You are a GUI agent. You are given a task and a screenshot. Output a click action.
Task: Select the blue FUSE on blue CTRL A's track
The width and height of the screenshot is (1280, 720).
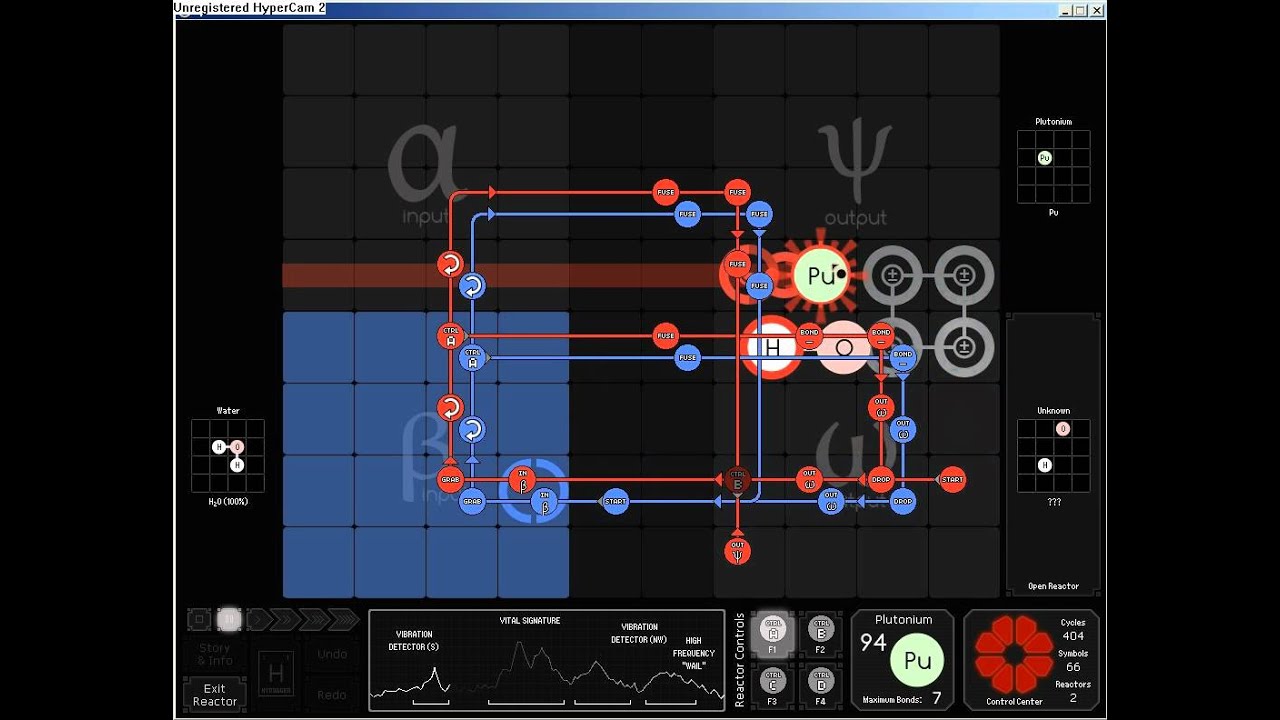pyautogui.click(x=687, y=358)
